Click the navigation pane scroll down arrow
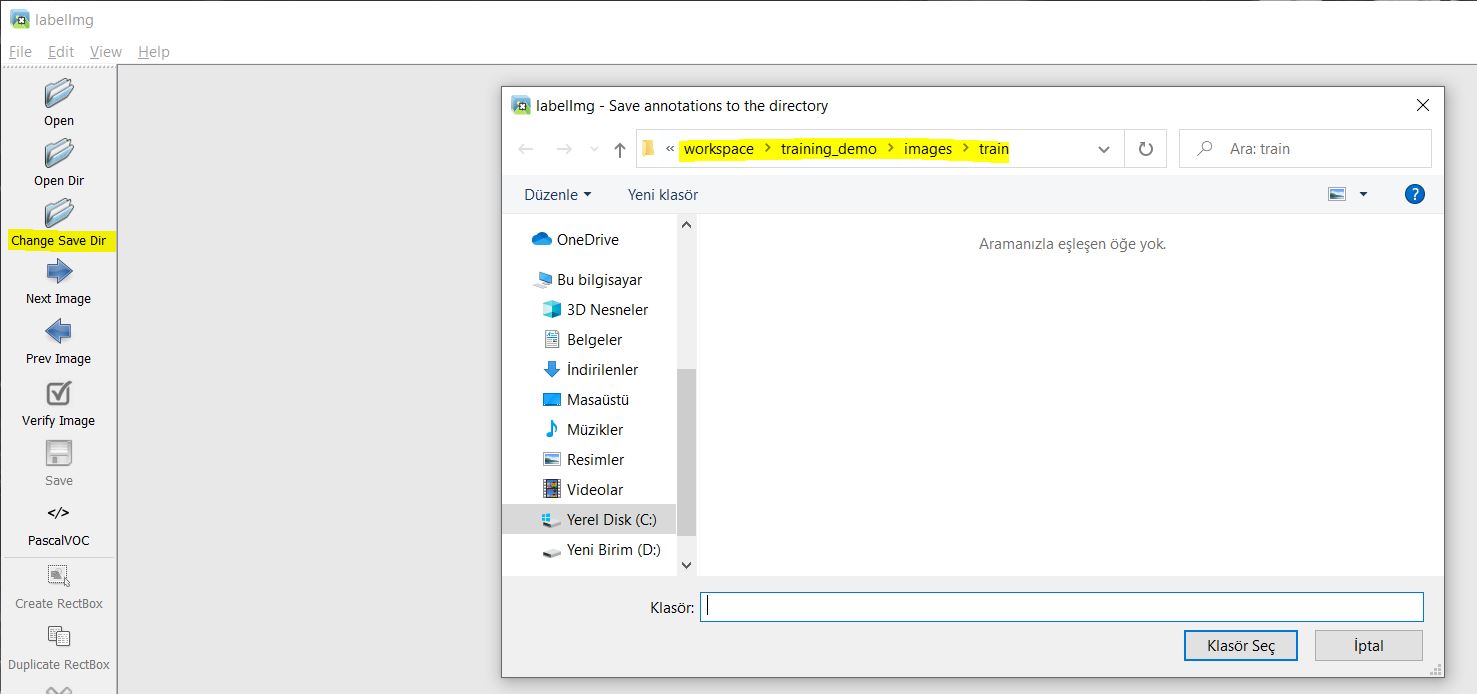 tap(686, 565)
